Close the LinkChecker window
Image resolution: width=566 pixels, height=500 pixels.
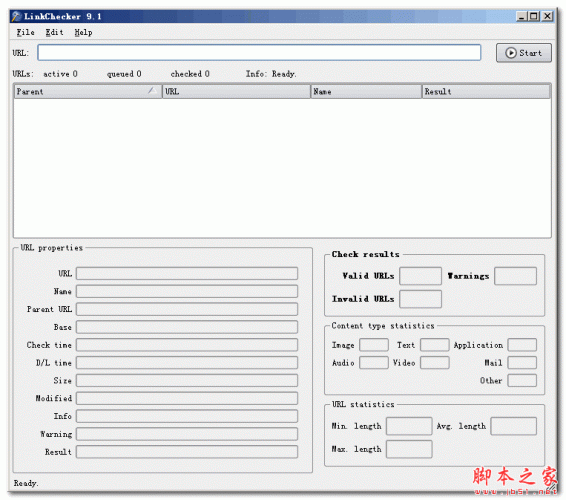(x=548, y=16)
